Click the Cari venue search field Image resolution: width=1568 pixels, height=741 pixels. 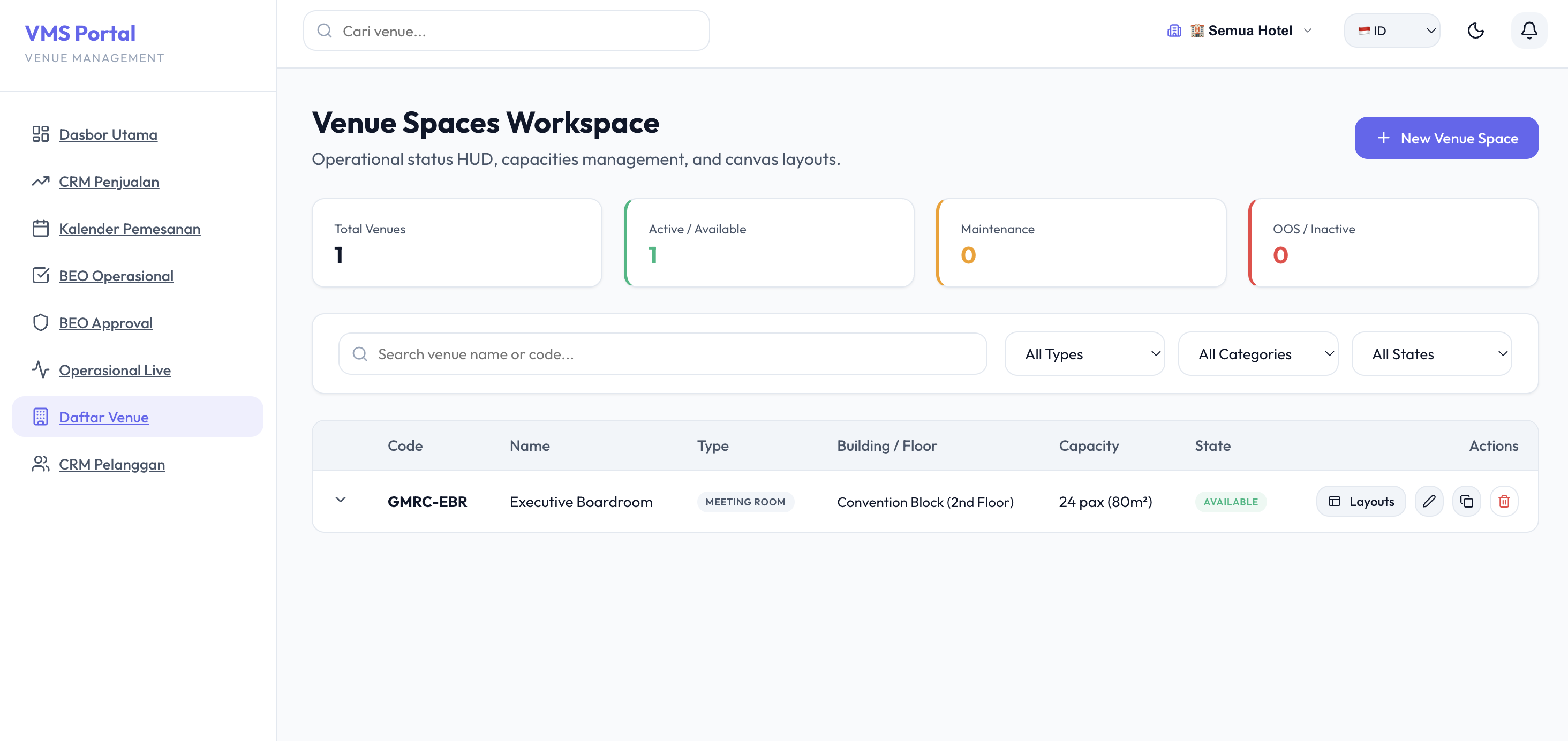coord(506,31)
